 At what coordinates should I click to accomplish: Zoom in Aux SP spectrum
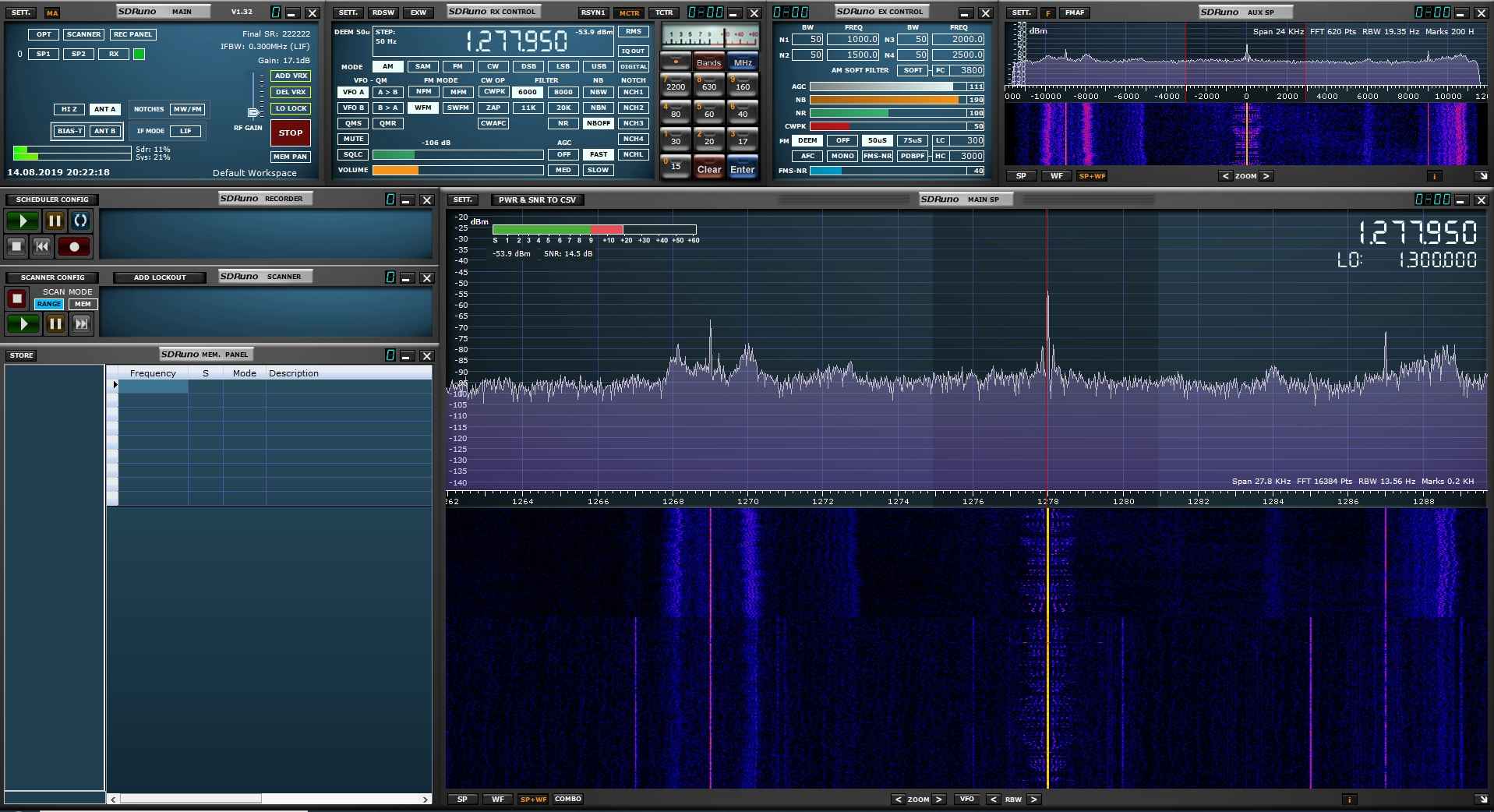pyautogui.click(x=1266, y=176)
